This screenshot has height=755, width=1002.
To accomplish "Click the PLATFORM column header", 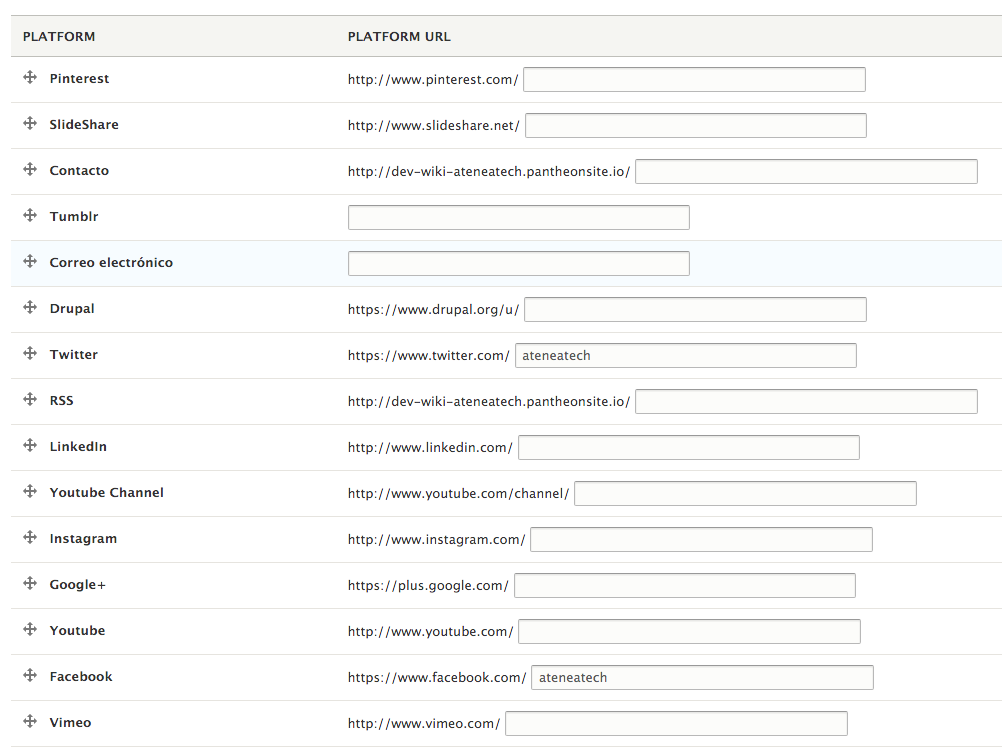I will [x=59, y=36].
